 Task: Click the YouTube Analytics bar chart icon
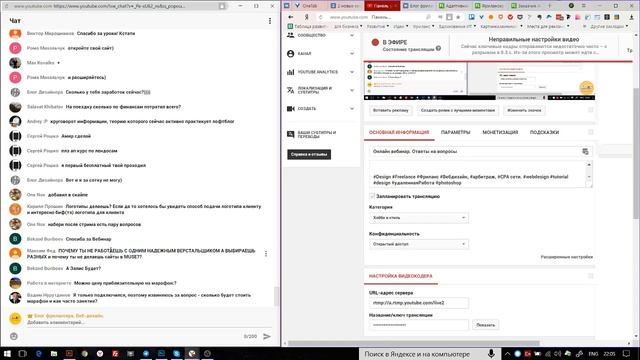pyautogui.click(x=291, y=72)
